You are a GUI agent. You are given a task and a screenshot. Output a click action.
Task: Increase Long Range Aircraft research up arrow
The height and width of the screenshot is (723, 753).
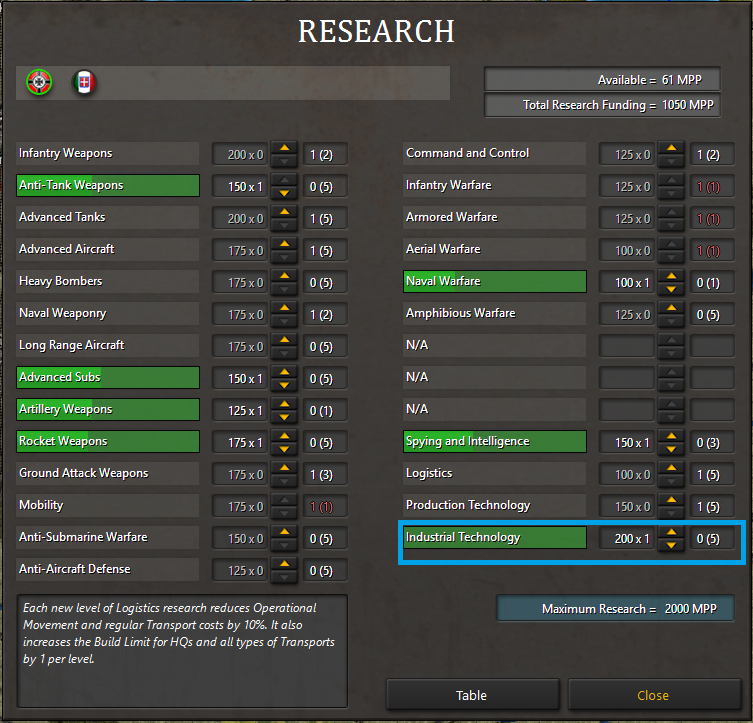284,340
